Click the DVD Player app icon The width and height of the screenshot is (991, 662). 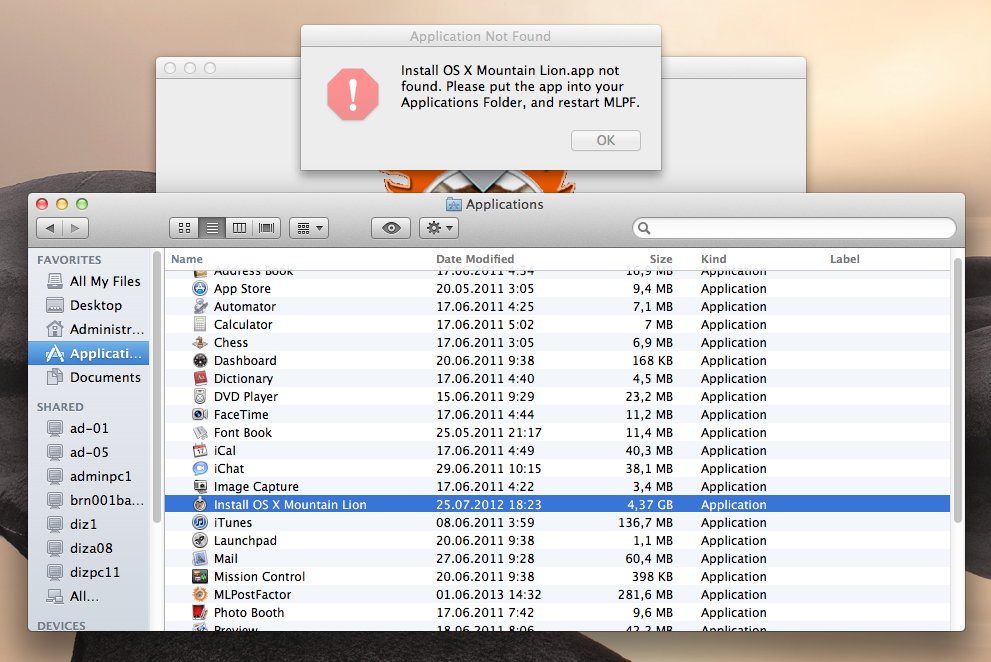point(200,396)
